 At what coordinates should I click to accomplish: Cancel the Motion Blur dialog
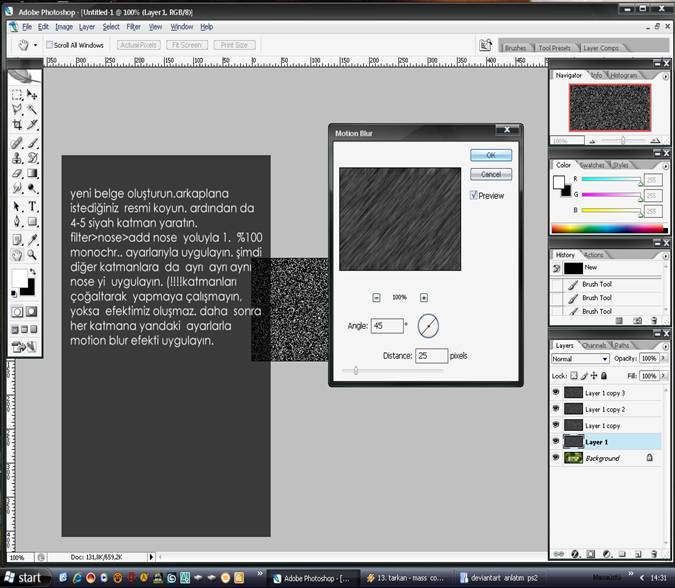click(491, 174)
